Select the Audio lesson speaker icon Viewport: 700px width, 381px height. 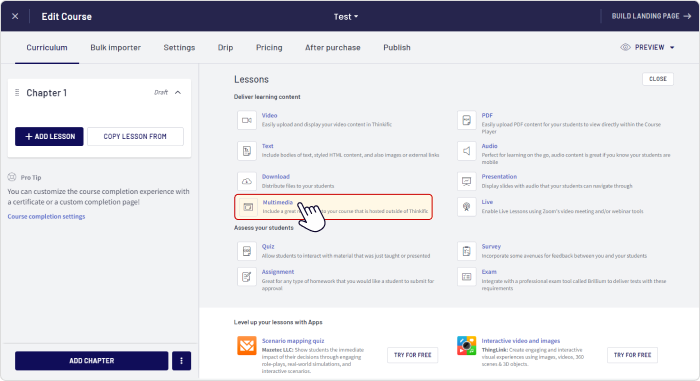(x=467, y=151)
